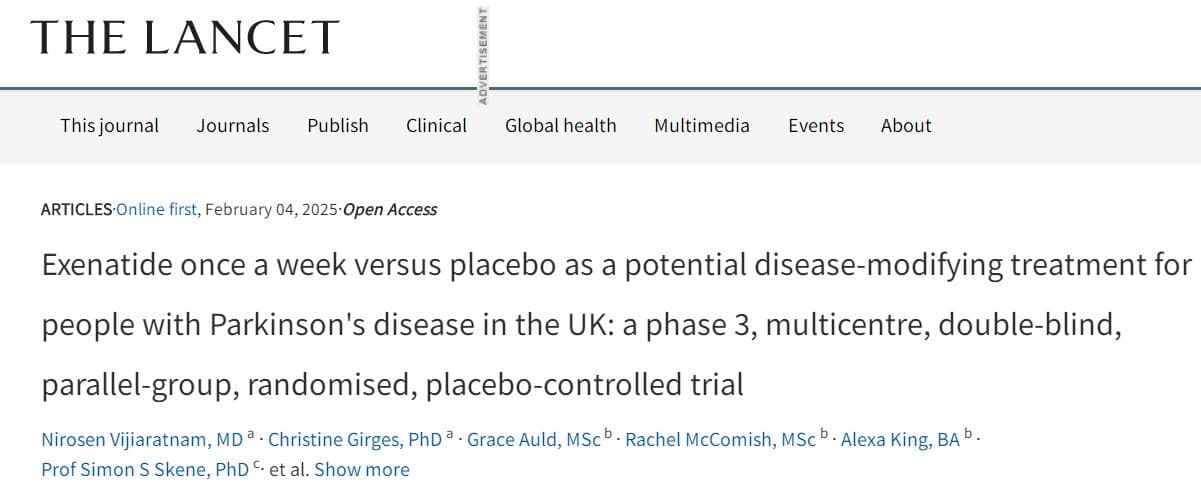Open Prof Simon S Skene details
1201x483 pixels.
click(145, 469)
